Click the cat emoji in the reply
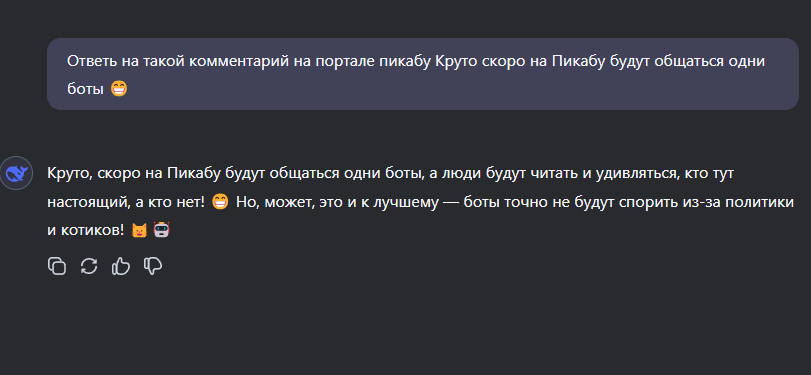 139,230
